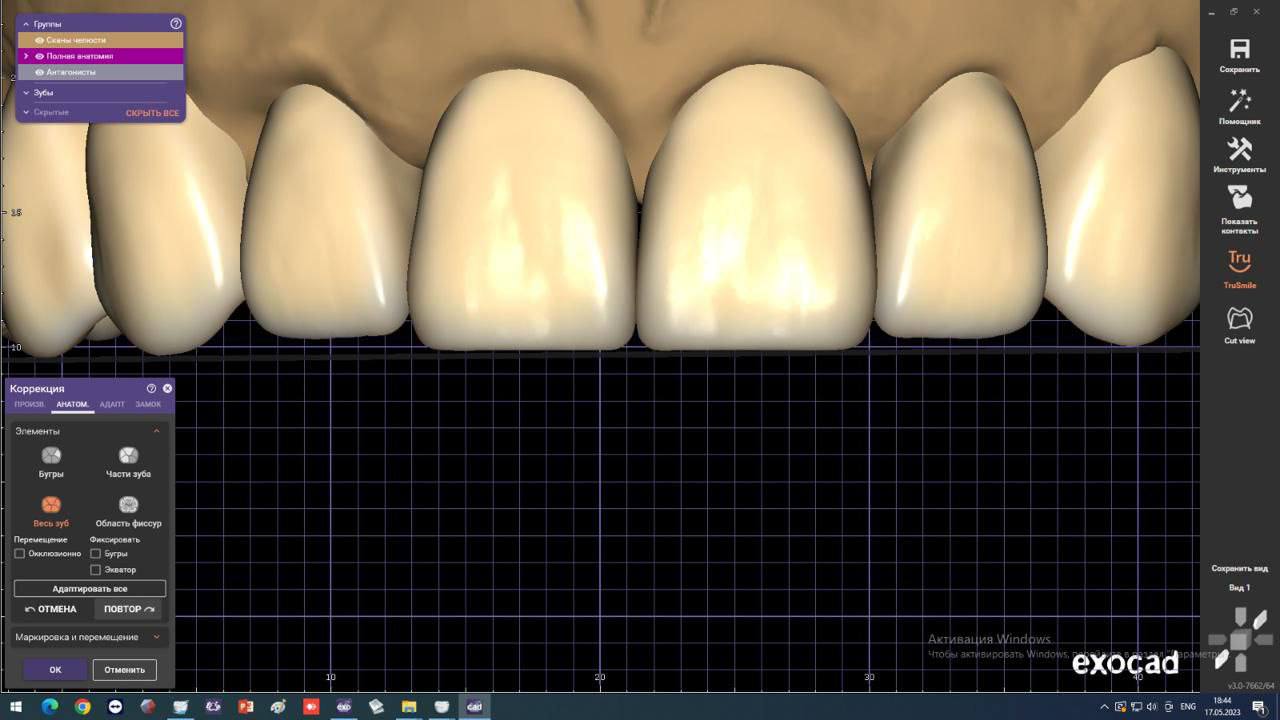Select the Tooth parts (Части зуба) icon
Viewport: 1280px width, 720px height.
click(x=128, y=456)
